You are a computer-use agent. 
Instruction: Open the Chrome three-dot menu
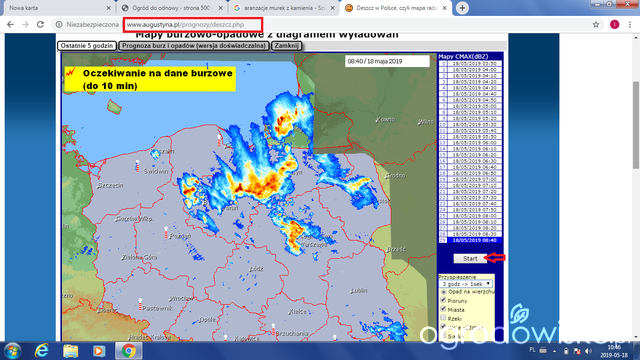[630, 24]
